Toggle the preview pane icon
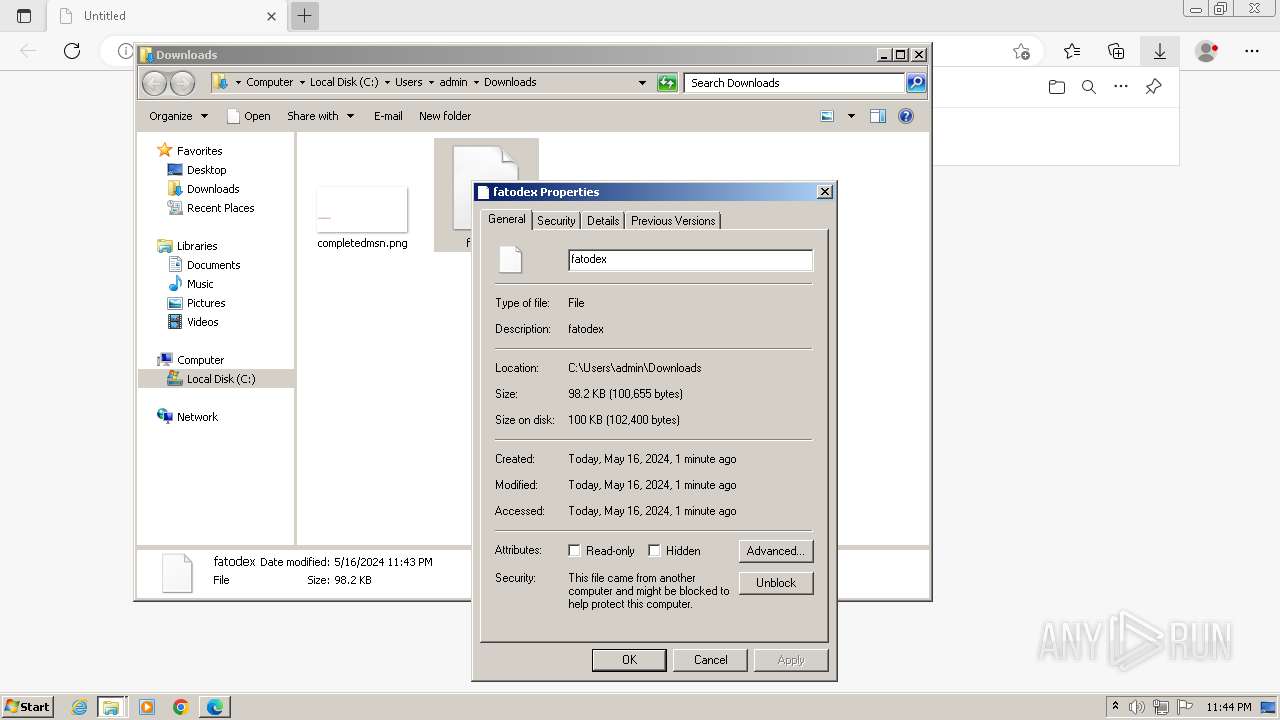This screenshot has width=1280, height=720. [878, 116]
